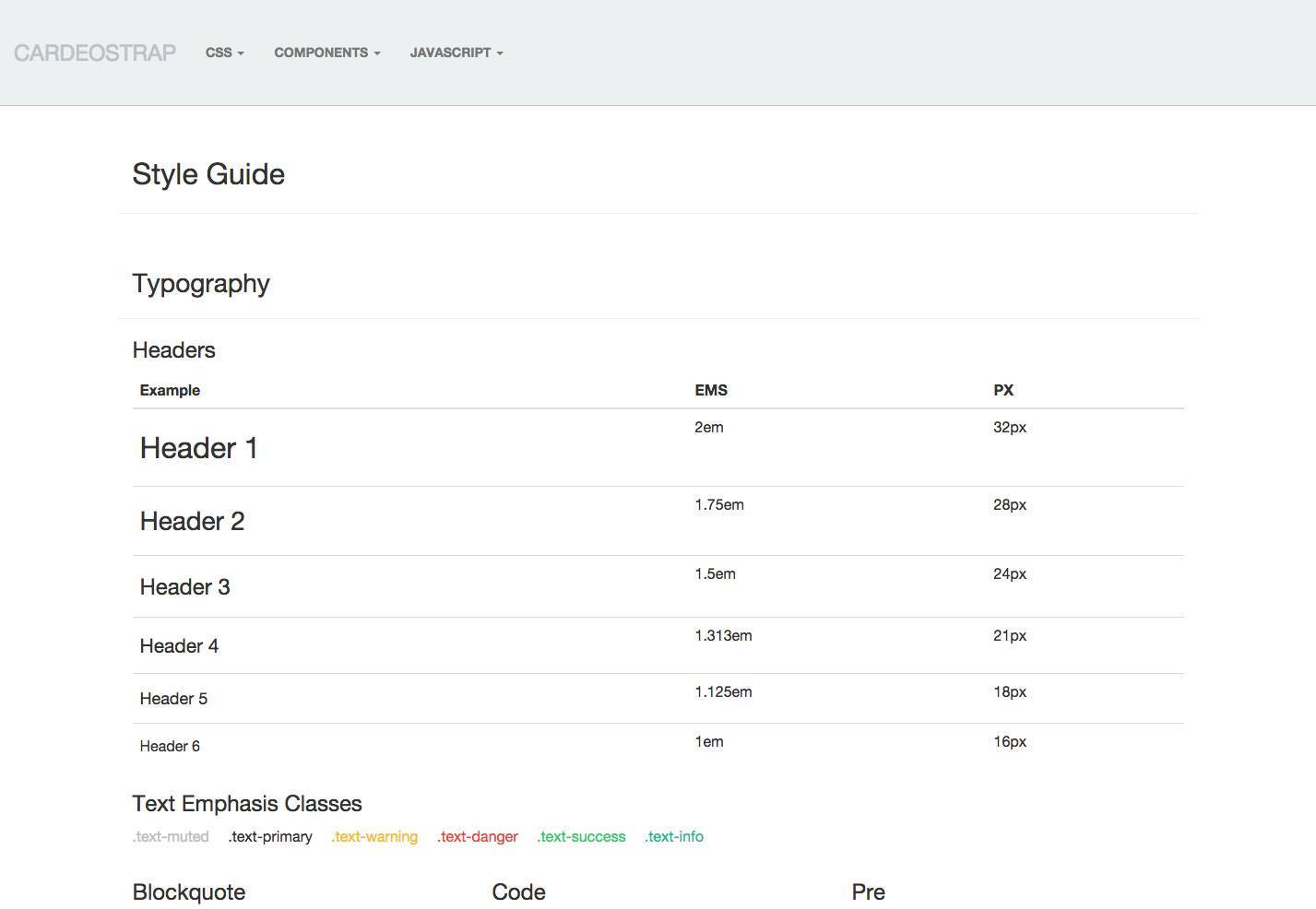Click the 2em value cell
This screenshot has height=909, width=1316.
(x=709, y=428)
